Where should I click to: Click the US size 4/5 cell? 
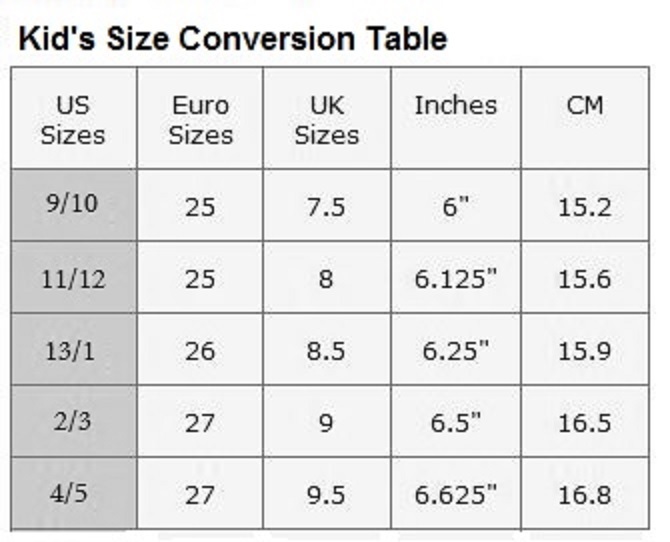pyautogui.click(x=73, y=493)
